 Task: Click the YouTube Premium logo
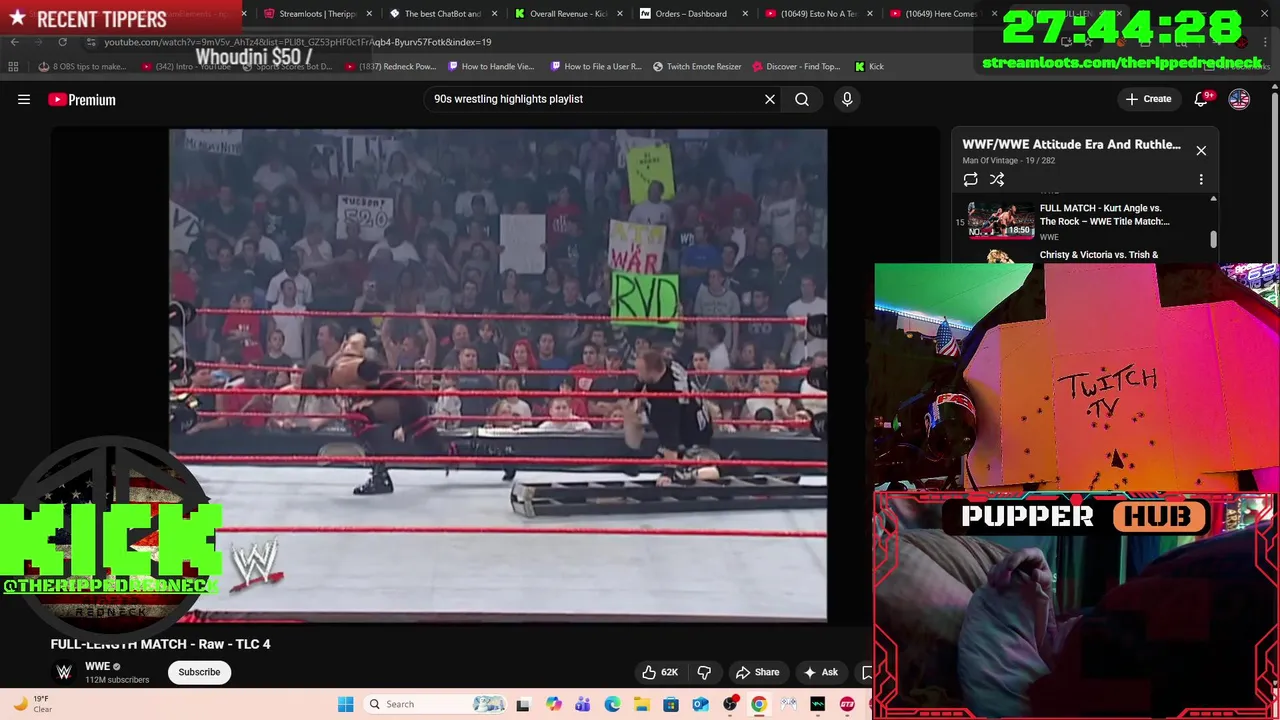coord(82,99)
